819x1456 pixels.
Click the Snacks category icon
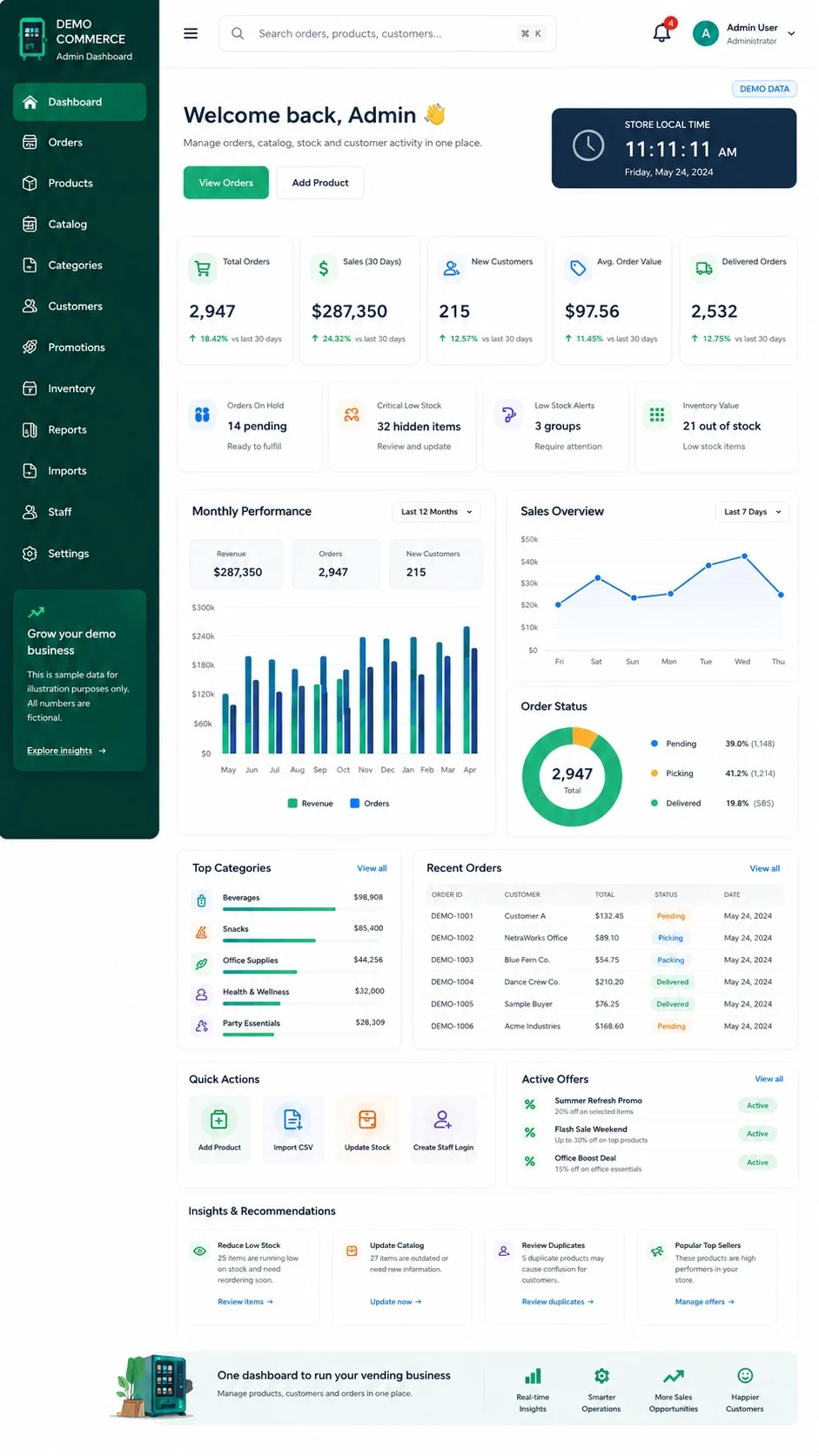tap(201, 933)
